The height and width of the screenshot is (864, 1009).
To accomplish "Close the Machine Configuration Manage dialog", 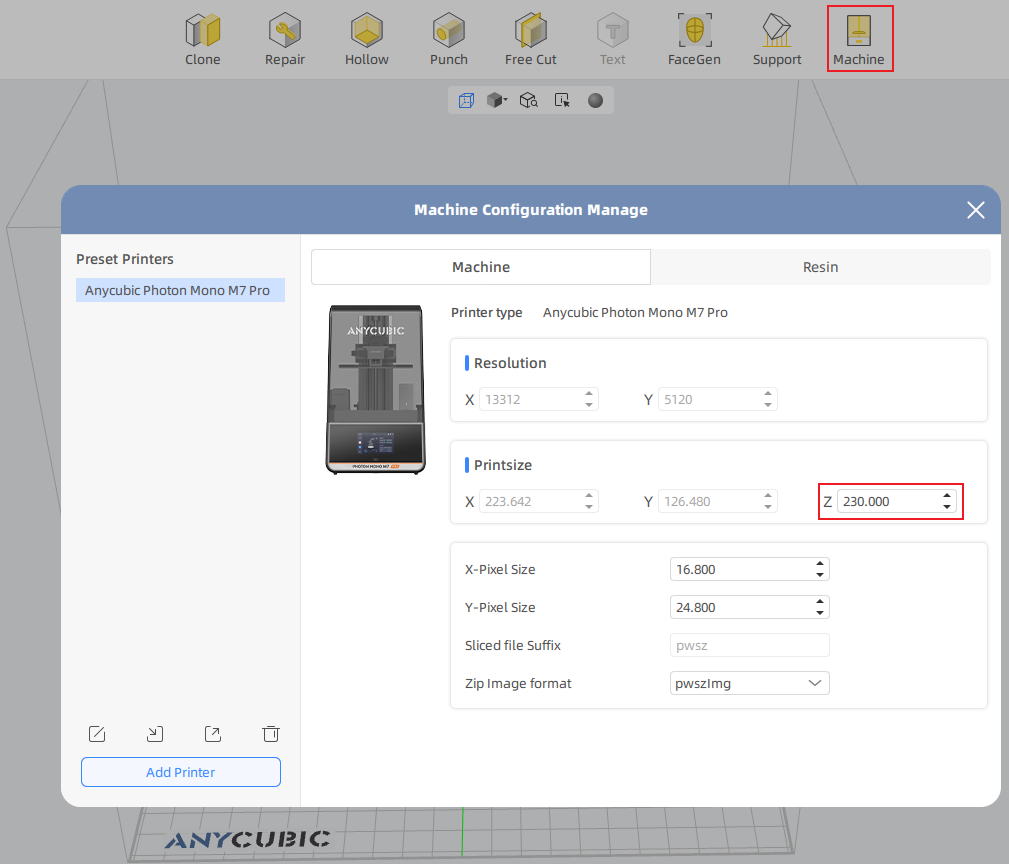I will tap(976, 210).
